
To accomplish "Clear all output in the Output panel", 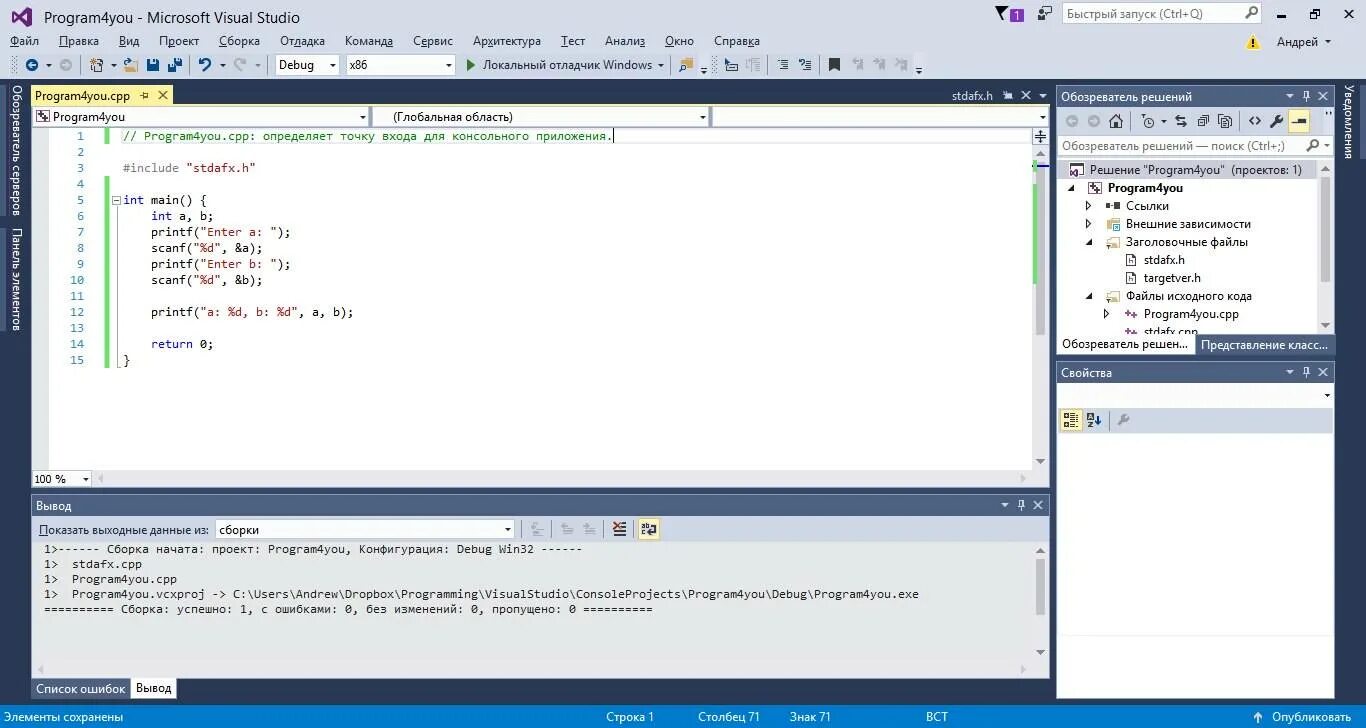I will coord(620,529).
